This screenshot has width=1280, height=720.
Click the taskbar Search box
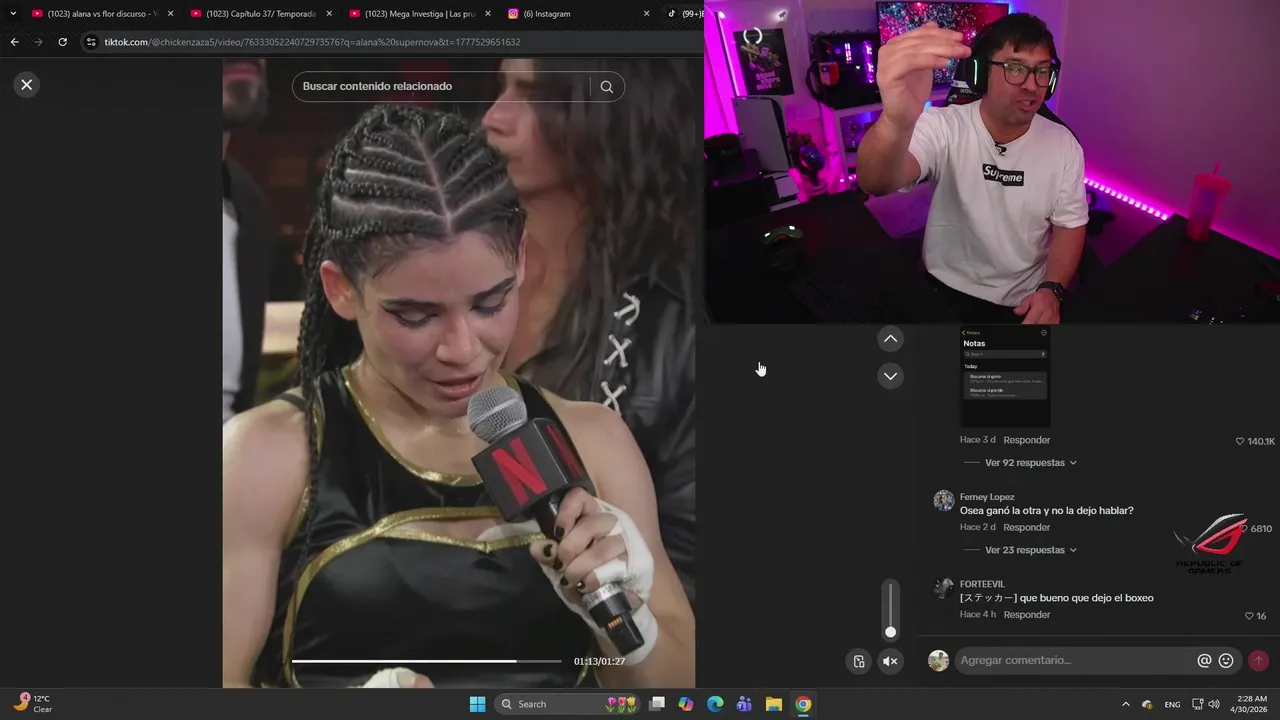567,704
